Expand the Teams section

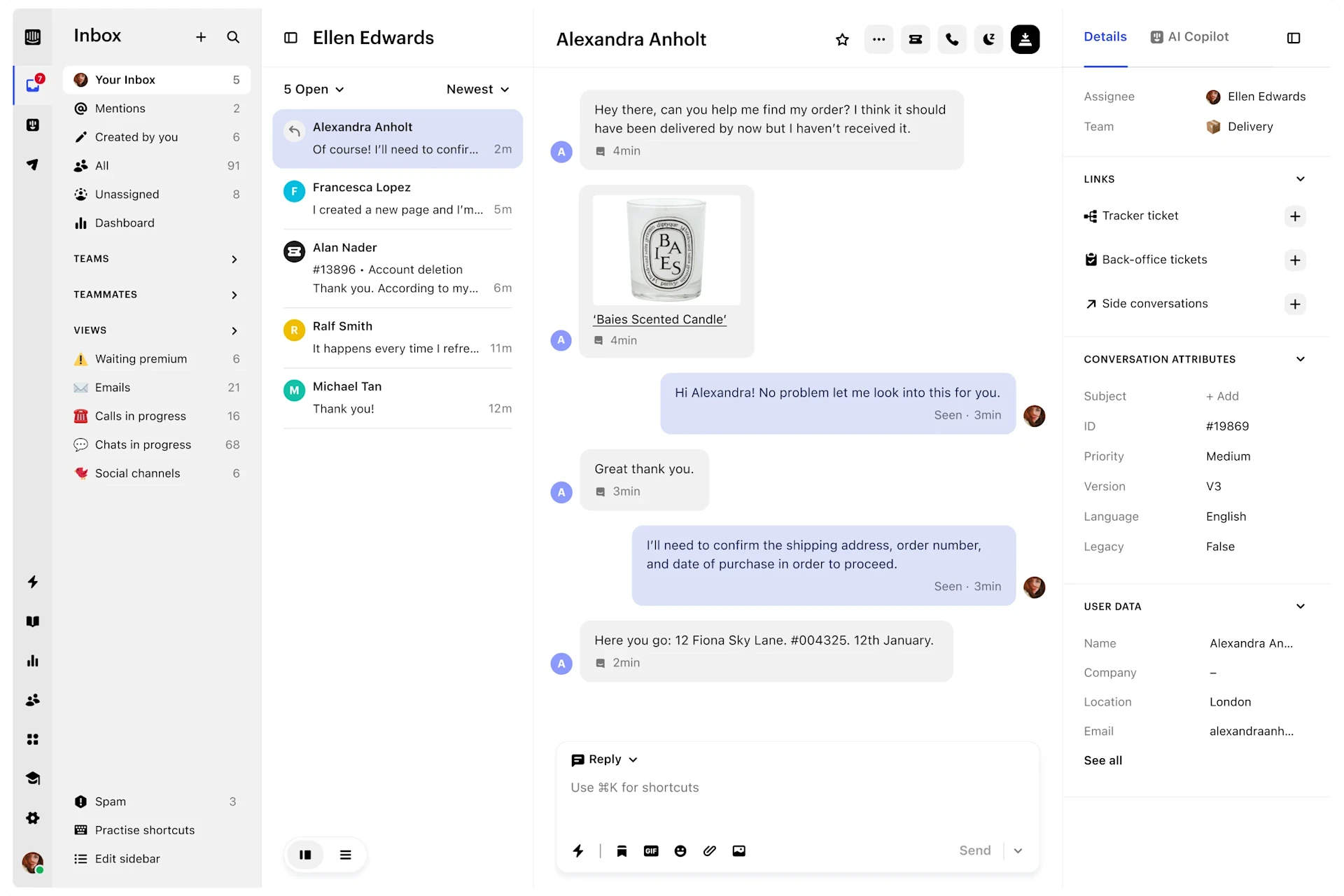[234, 260]
